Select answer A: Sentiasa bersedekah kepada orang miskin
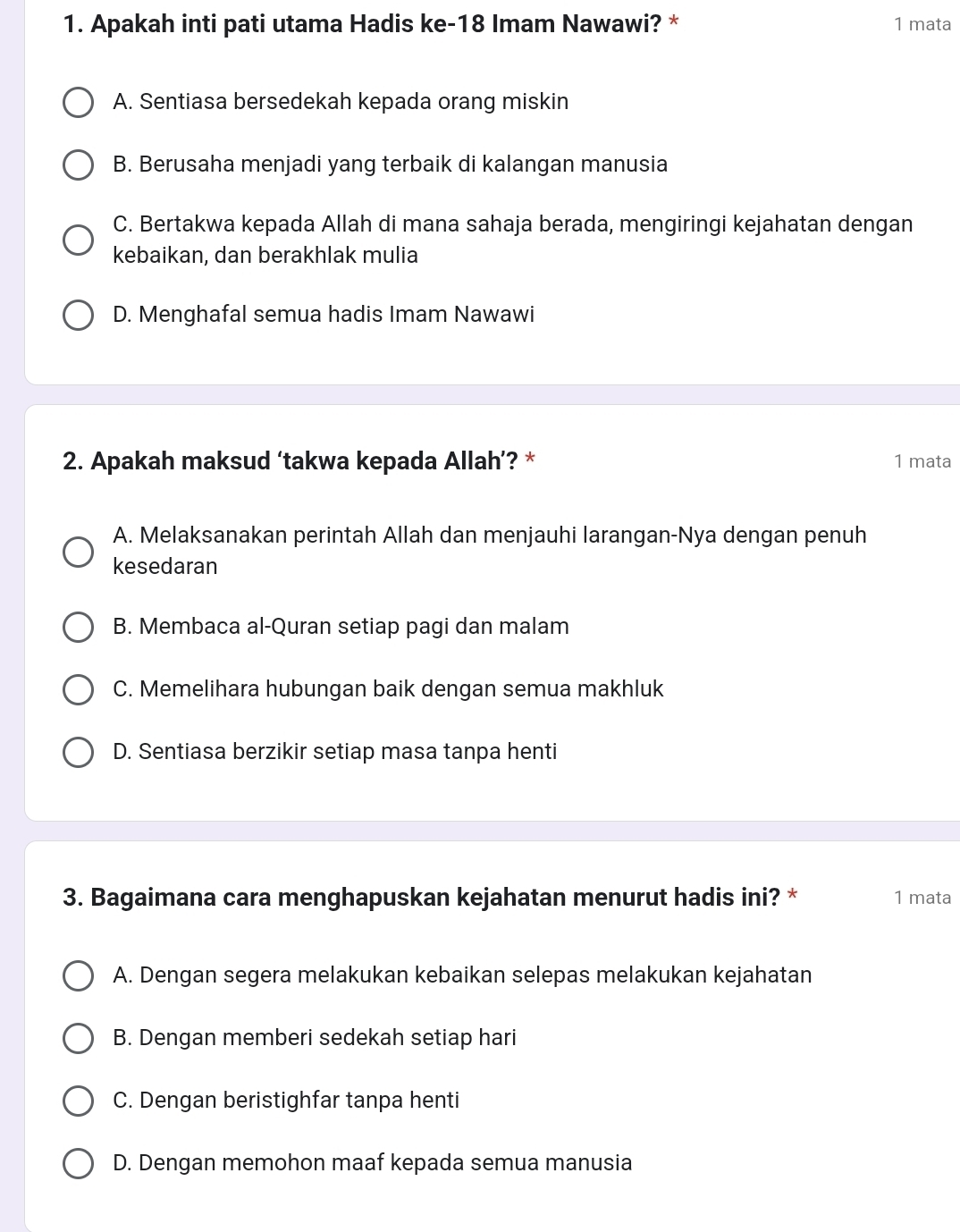This screenshot has height=1232, width=960. 79,103
